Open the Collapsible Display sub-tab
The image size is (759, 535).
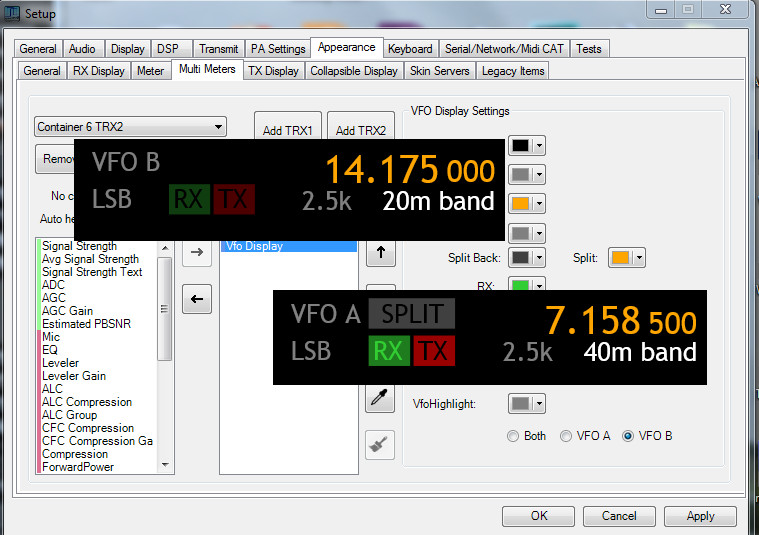coord(354,71)
